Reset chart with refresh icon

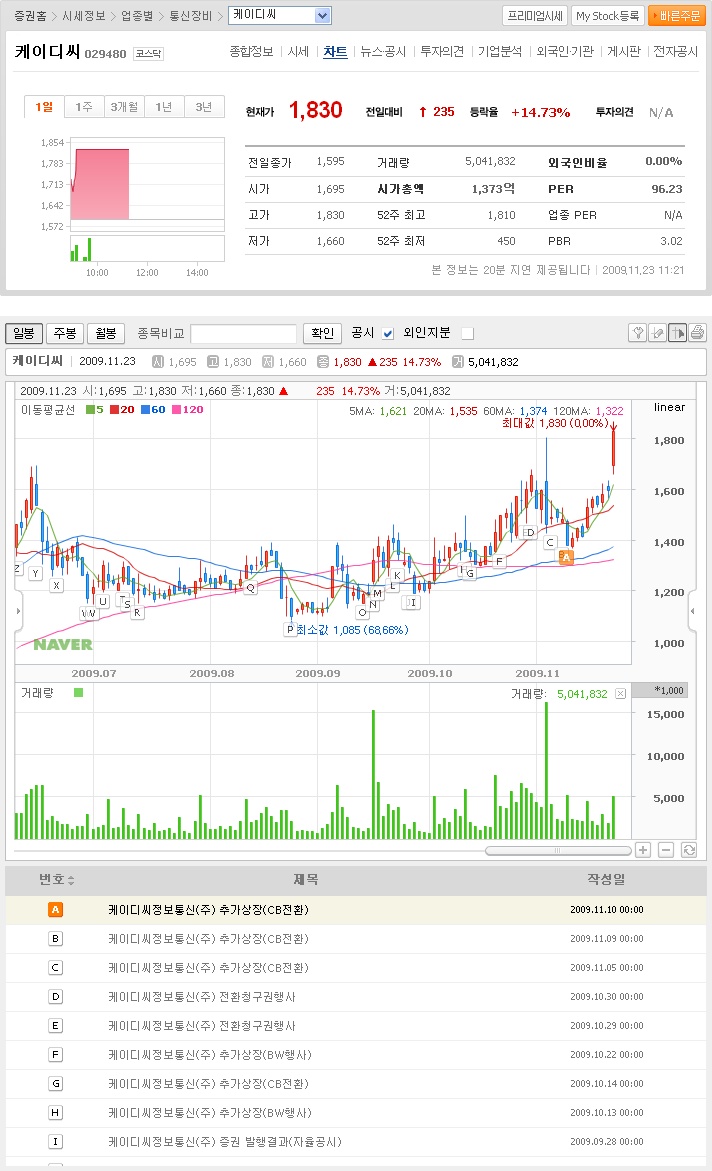tap(689, 850)
